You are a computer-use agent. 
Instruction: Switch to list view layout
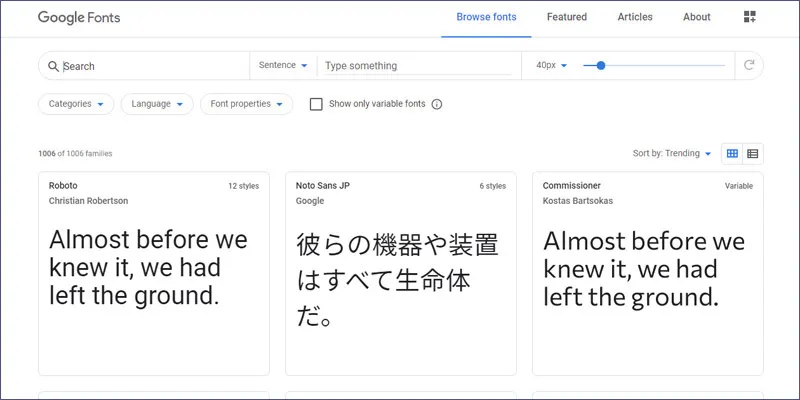tap(753, 153)
